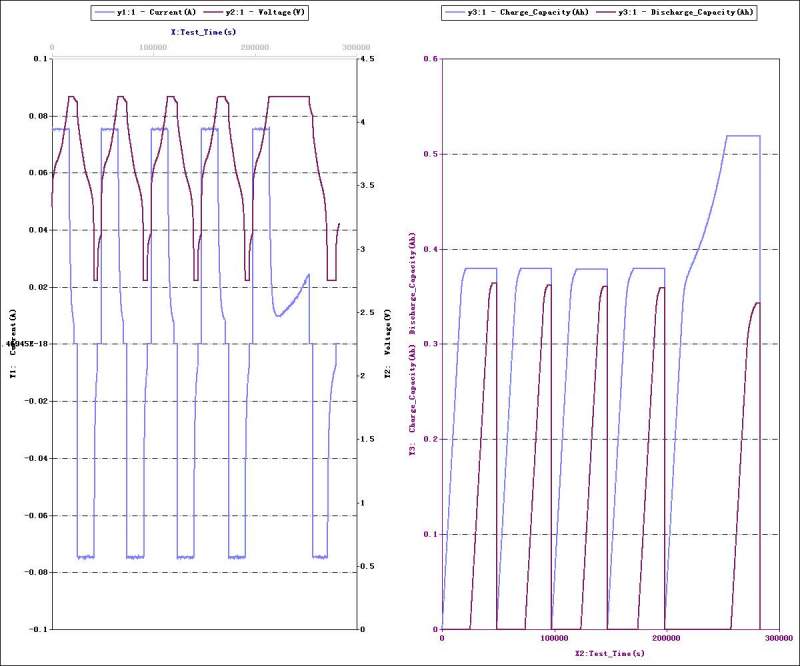Click the 300000 tick on the right chart's bottom axis
This screenshot has height=666, width=800.
pos(779,639)
